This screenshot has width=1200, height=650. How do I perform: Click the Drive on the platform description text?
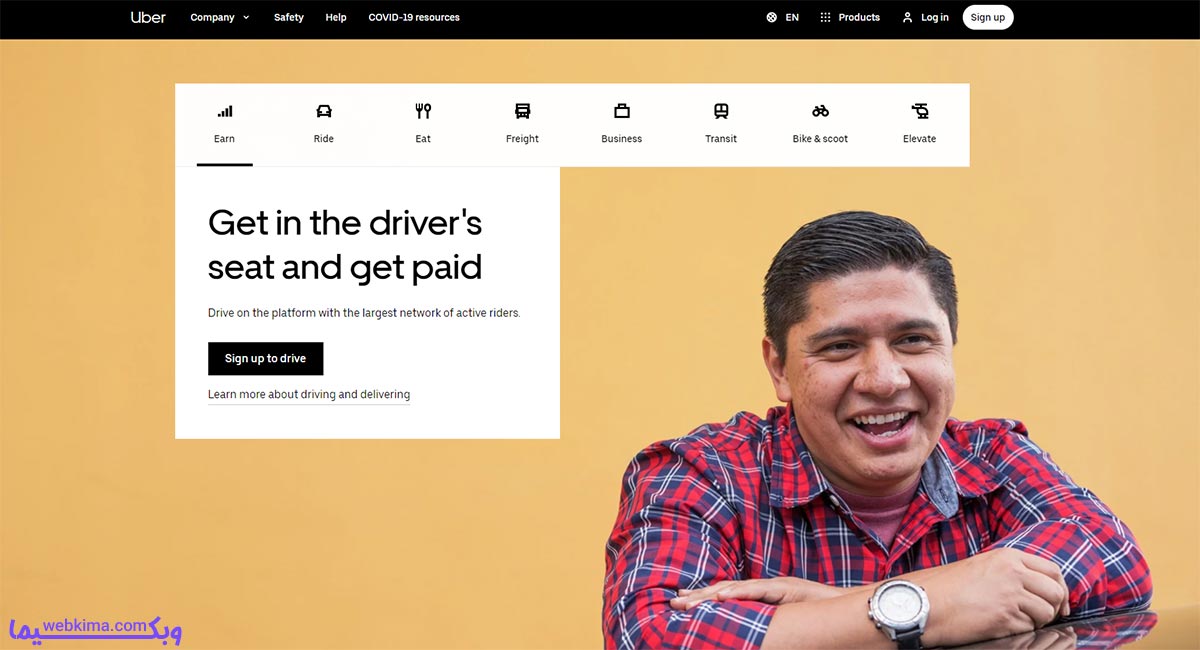pyautogui.click(x=364, y=313)
